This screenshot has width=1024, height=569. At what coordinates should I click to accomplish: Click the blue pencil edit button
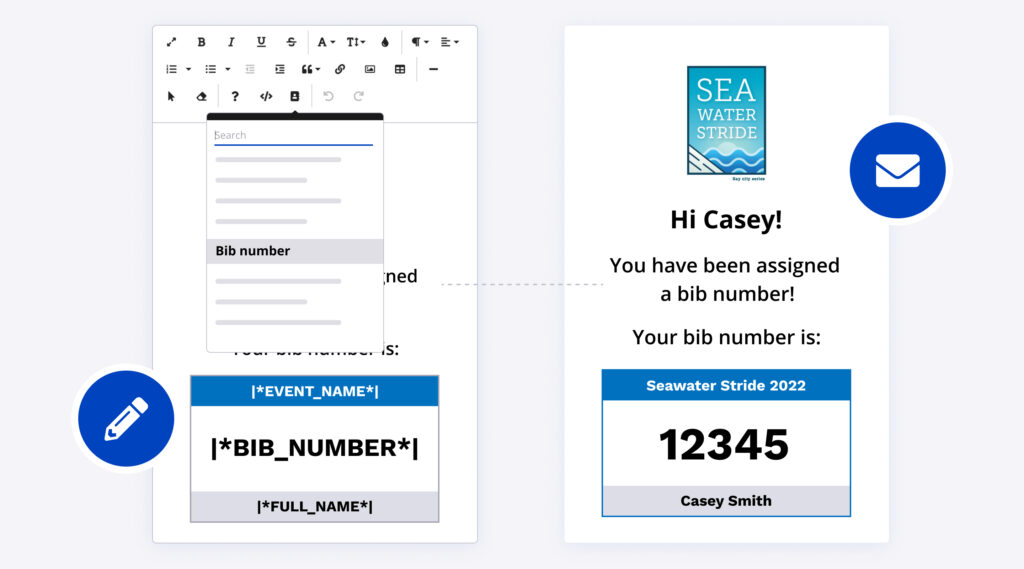[x=126, y=419]
